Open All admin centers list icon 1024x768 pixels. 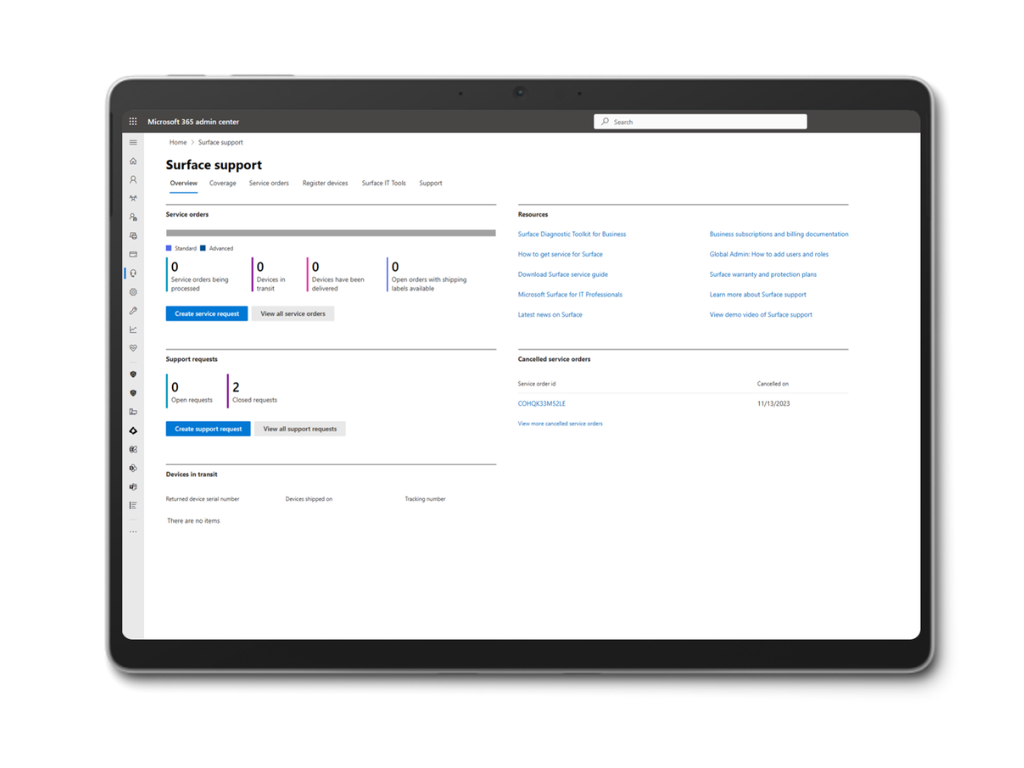(x=133, y=505)
